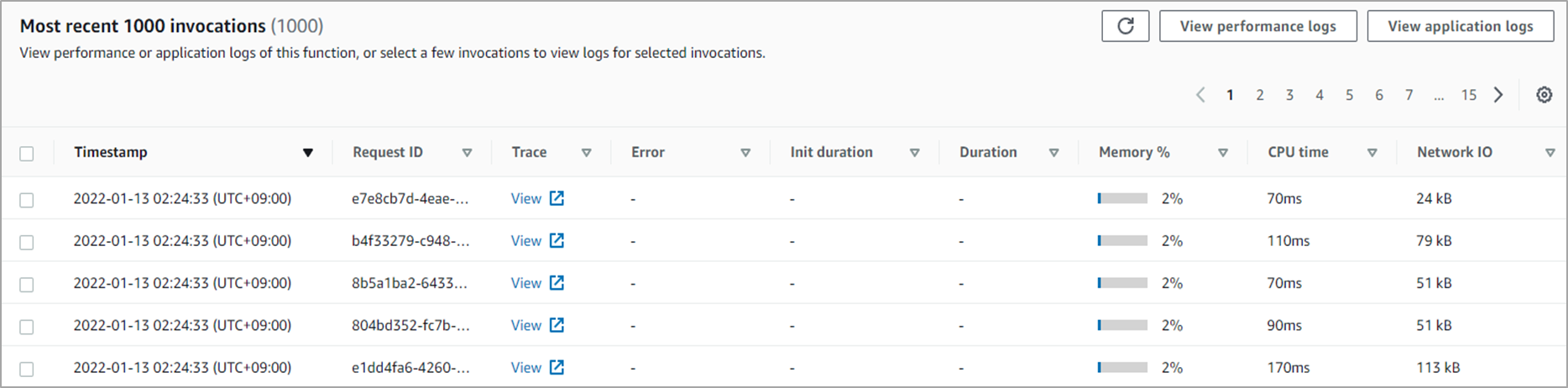Go to page 3 of invocations
The height and width of the screenshot is (388, 1568).
tap(1289, 95)
